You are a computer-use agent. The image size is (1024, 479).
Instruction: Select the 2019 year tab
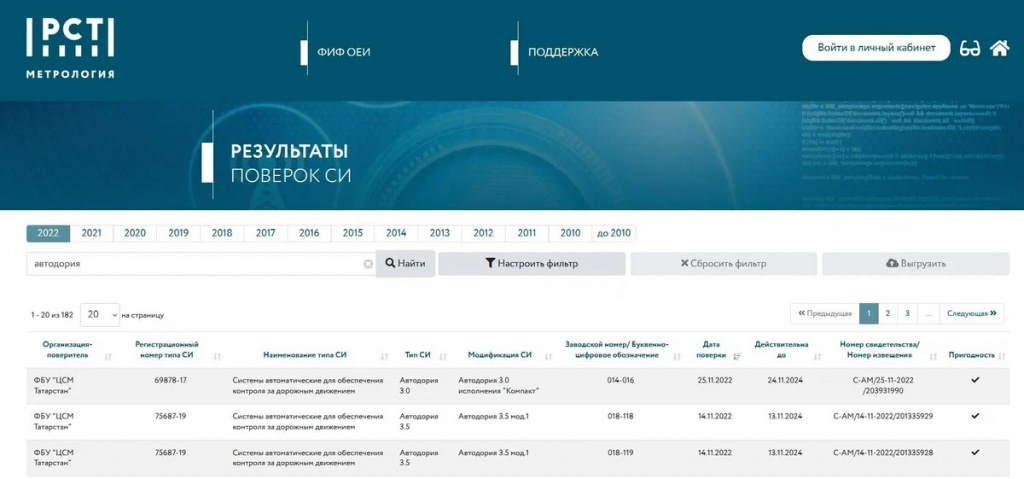(x=178, y=233)
